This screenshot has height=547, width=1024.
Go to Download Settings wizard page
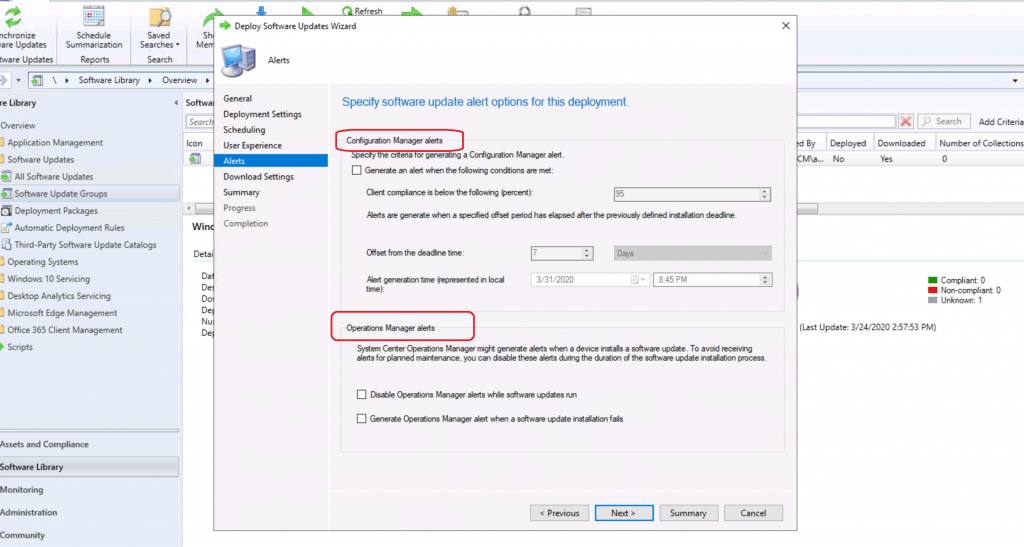pos(259,177)
